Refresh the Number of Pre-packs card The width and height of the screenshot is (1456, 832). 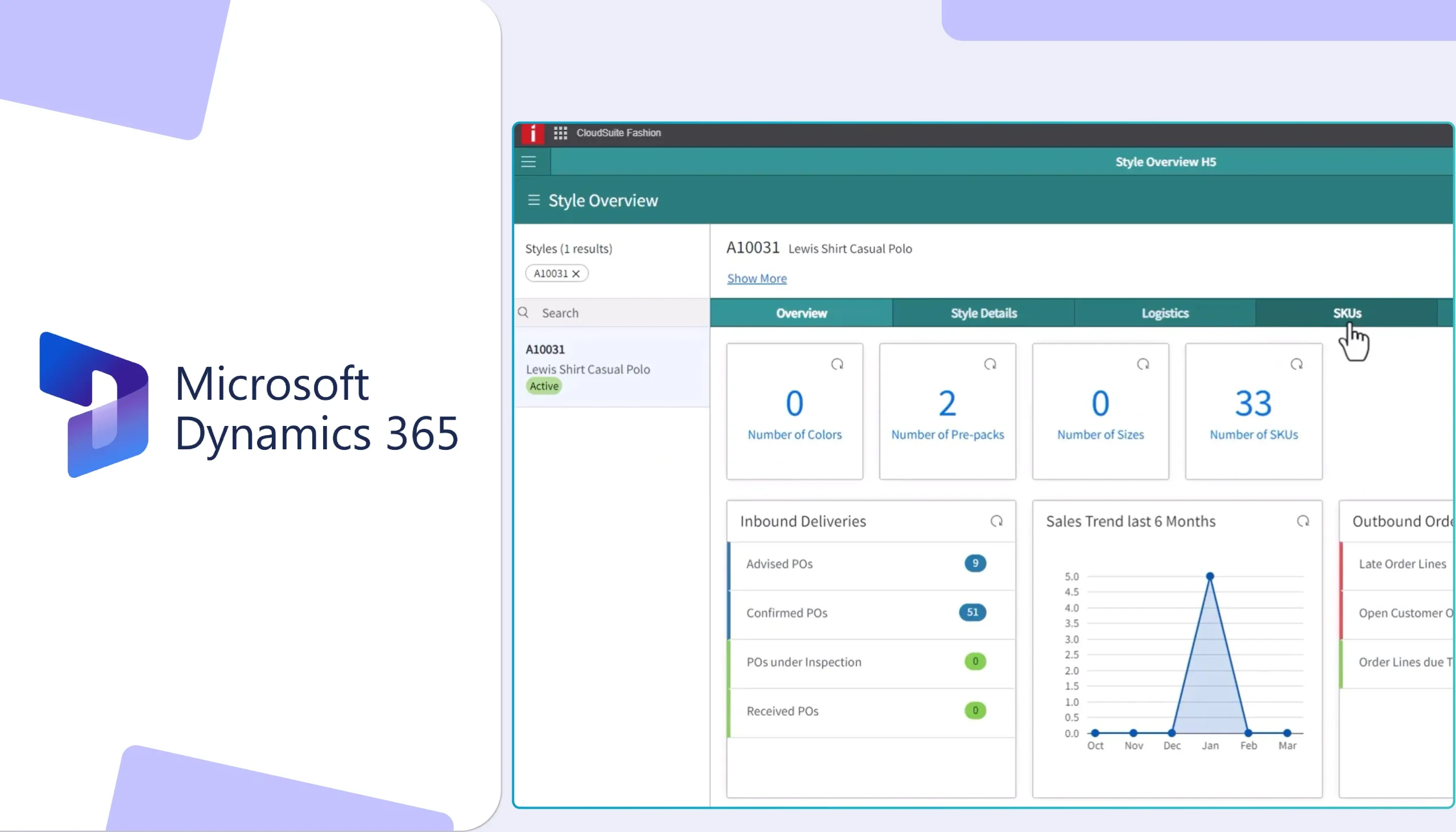(x=990, y=364)
